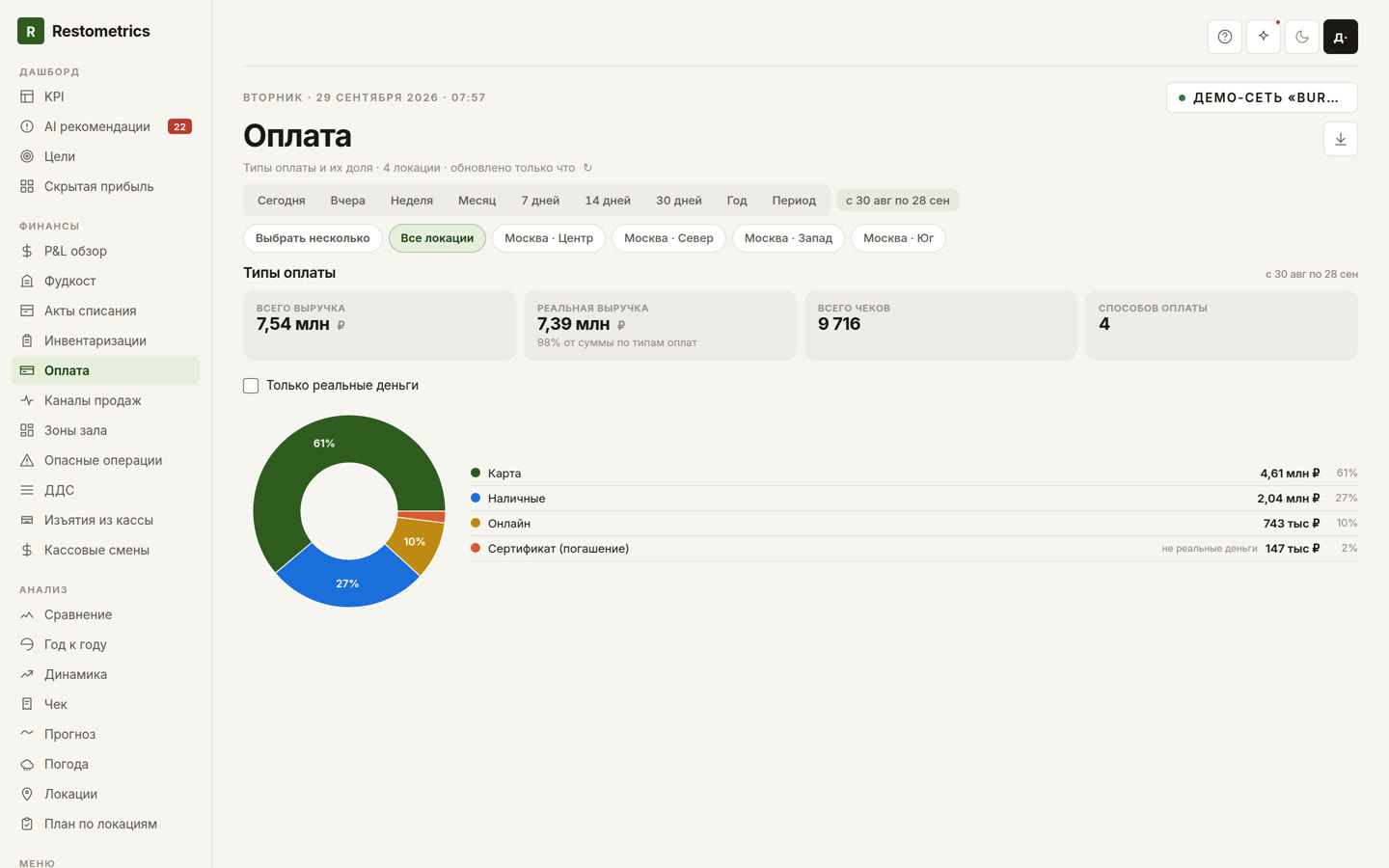
Task: Open AI assistant sparkle icon
Action: tap(1264, 37)
